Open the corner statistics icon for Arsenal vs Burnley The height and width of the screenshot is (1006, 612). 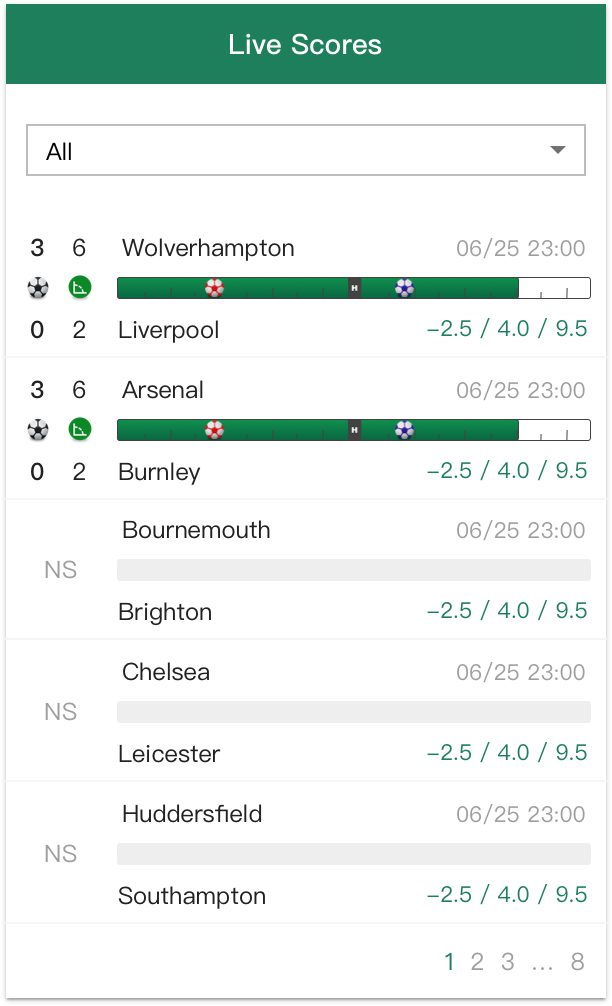click(x=79, y=429)
